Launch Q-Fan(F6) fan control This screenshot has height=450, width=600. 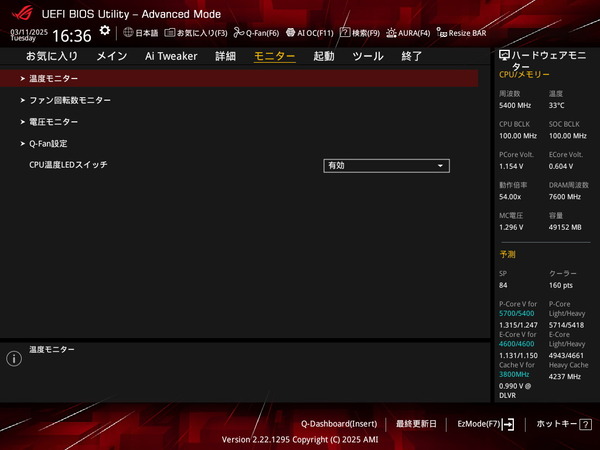(256, 33)
